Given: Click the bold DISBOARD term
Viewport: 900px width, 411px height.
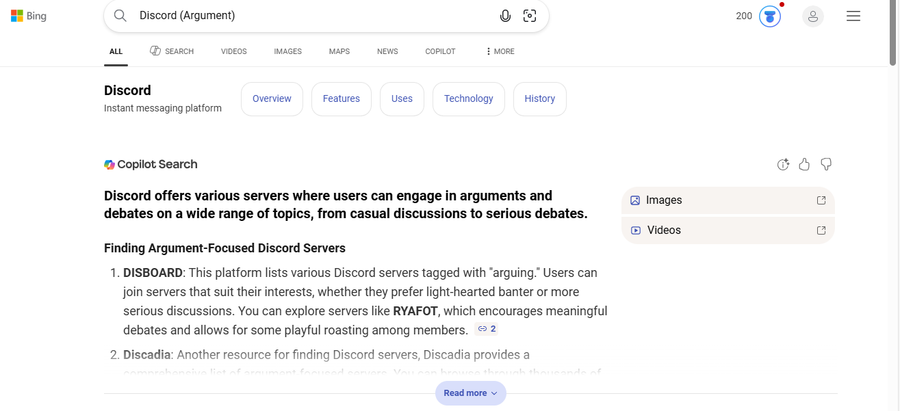Looking at the screenshot, I should click(x=153, y=273).
